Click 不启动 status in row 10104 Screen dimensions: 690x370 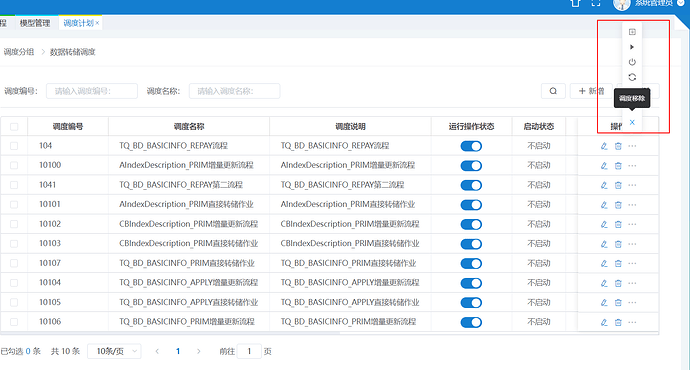tap(539, 283)
